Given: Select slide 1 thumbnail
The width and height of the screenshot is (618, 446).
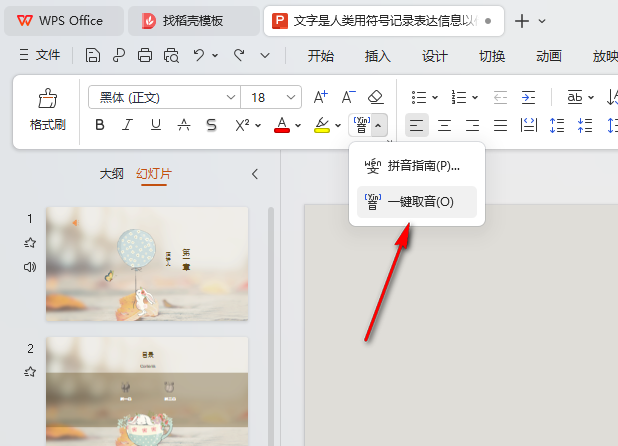Looking at the screenshot, I should click(x=147, y=264).
